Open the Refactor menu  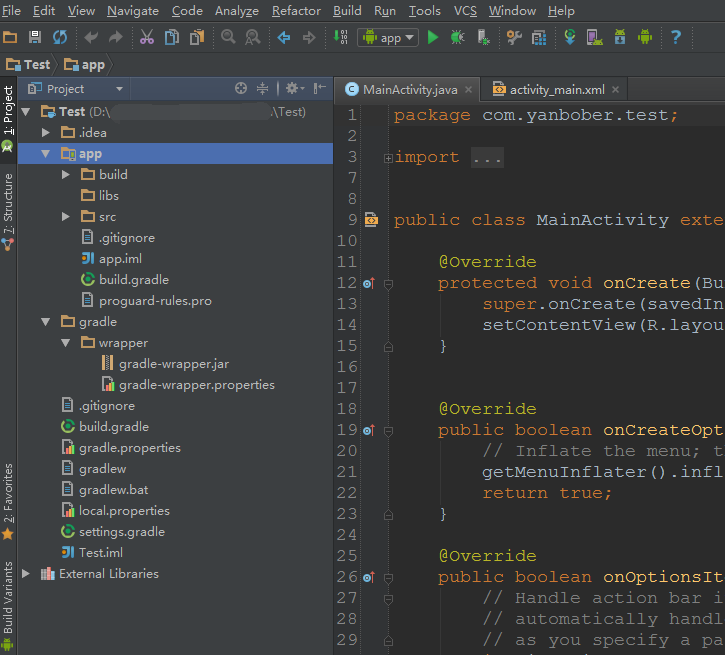click(297, 11)
